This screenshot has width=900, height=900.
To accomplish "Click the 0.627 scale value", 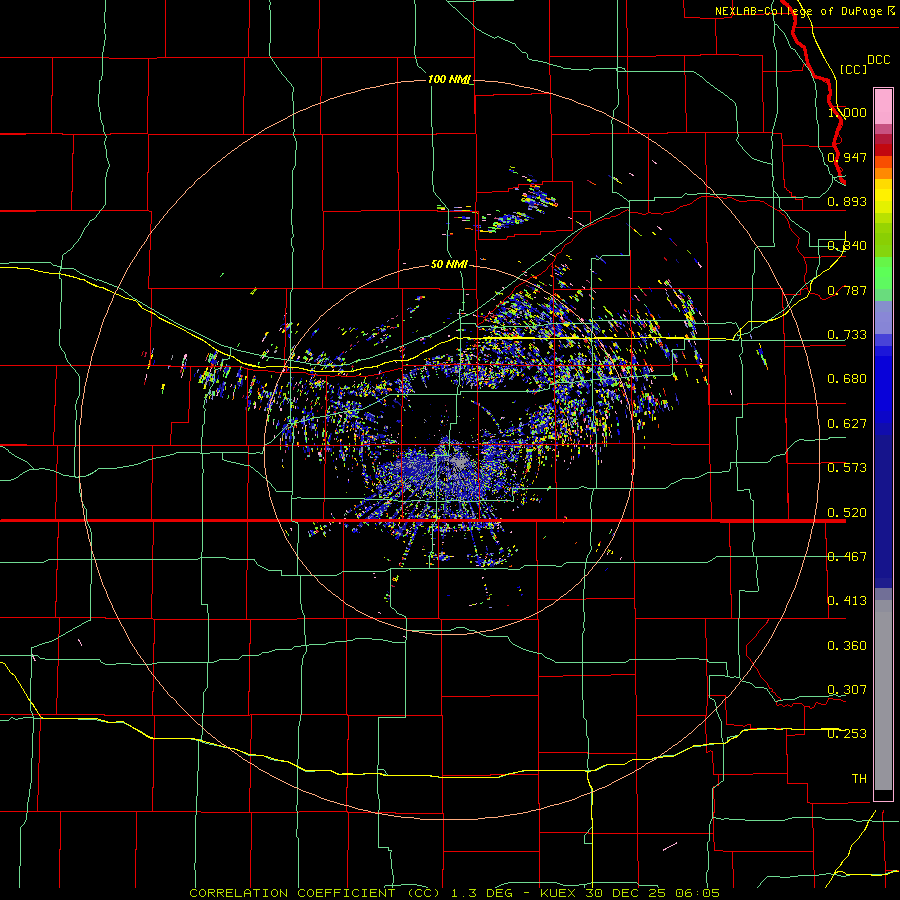I will (847, 424).
